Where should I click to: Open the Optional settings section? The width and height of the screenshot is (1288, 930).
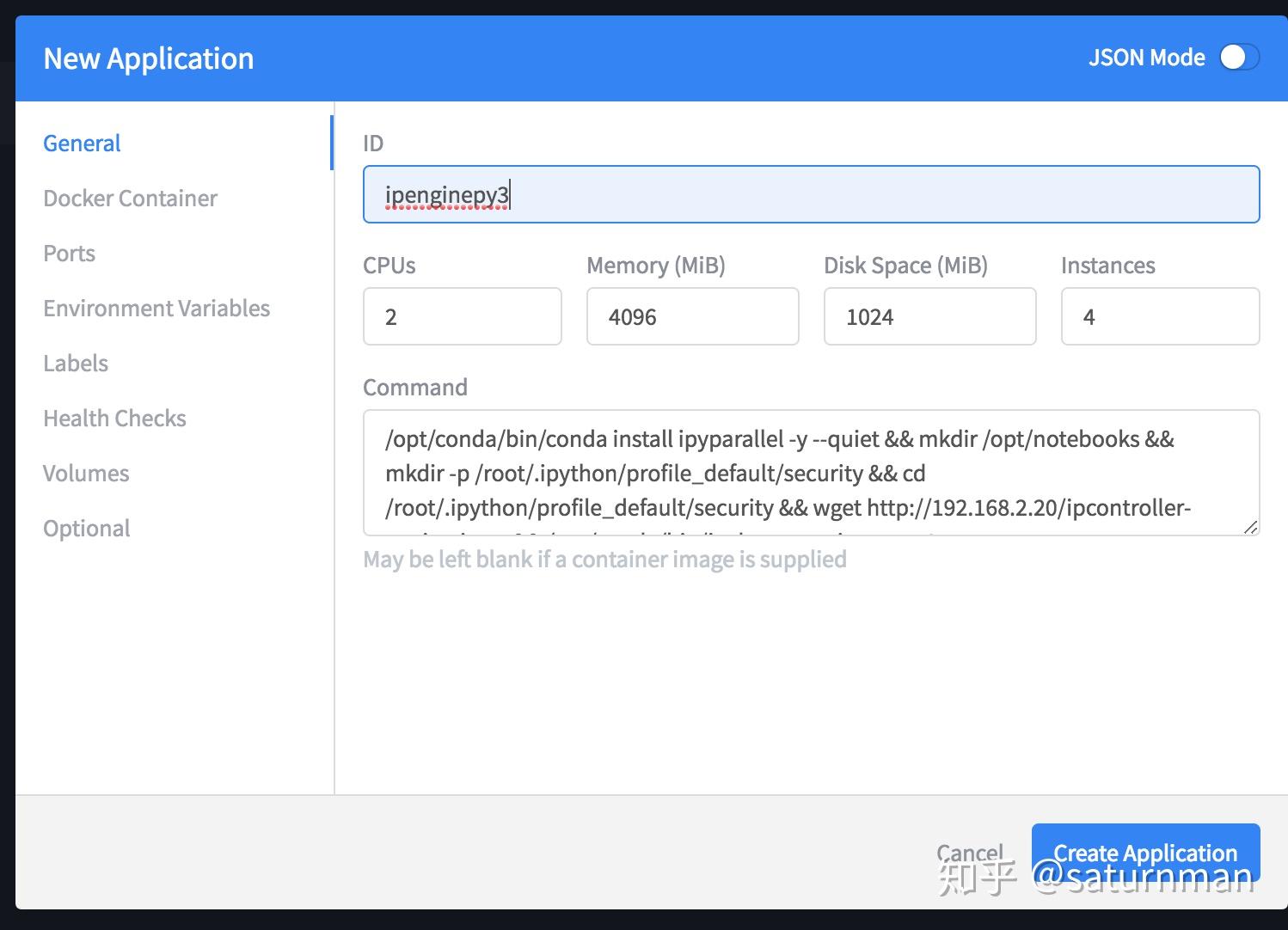click(87, 529)
